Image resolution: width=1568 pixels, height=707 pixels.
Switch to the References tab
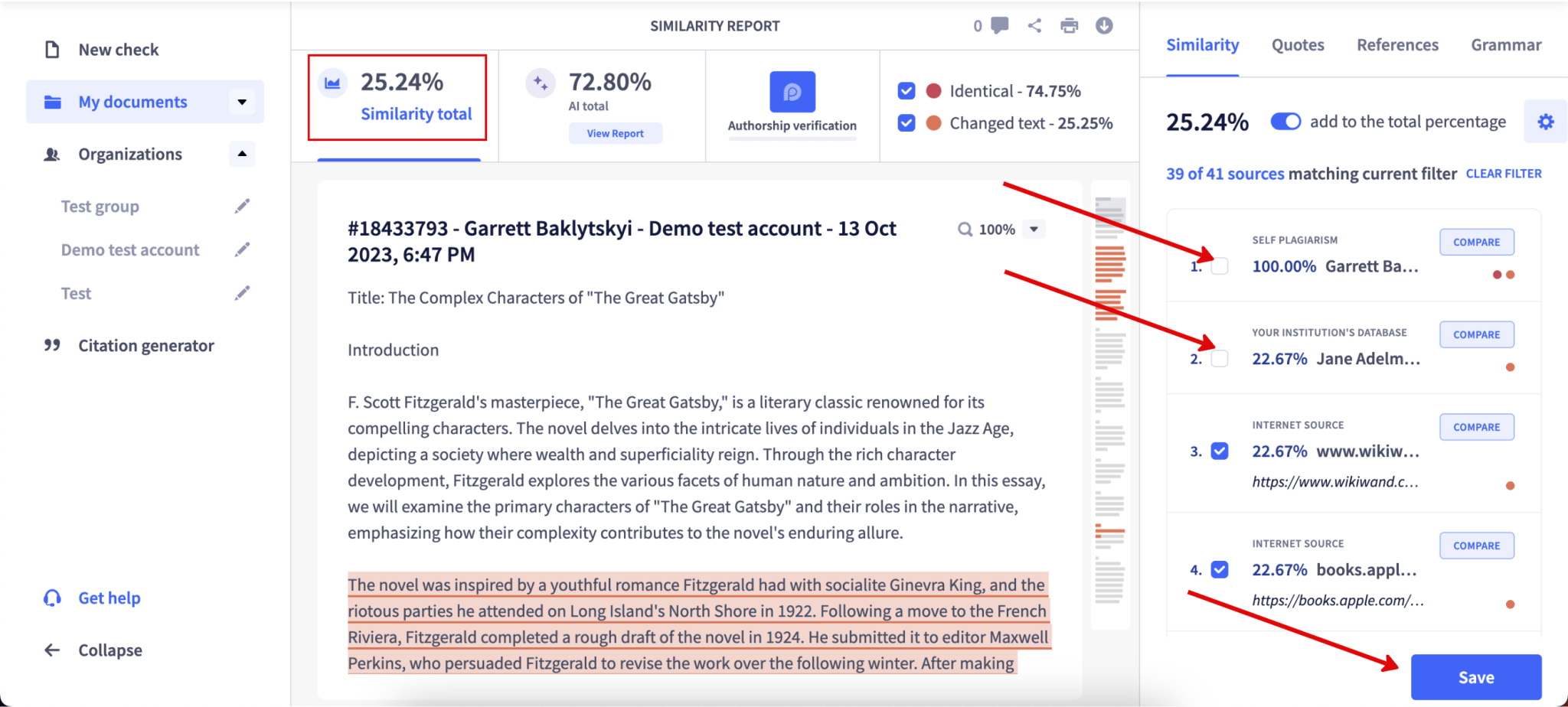(1396, 44)
